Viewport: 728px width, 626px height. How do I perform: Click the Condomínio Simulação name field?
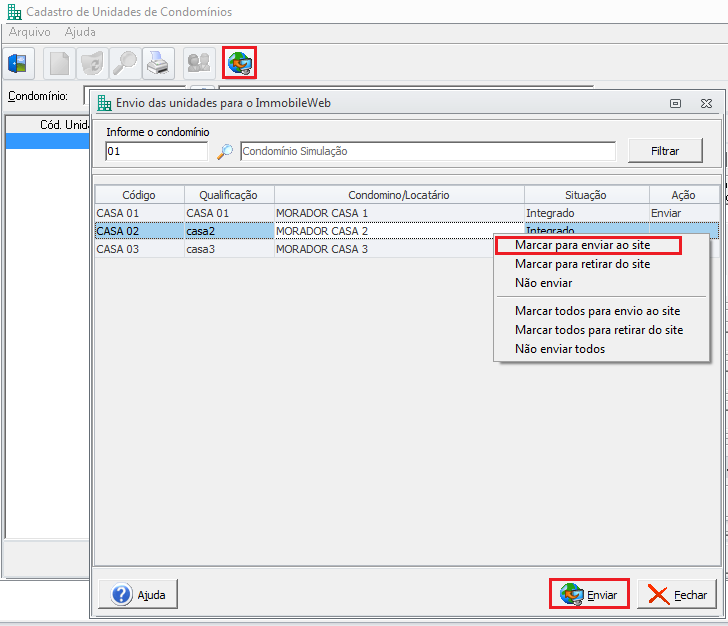pos(428,151)
